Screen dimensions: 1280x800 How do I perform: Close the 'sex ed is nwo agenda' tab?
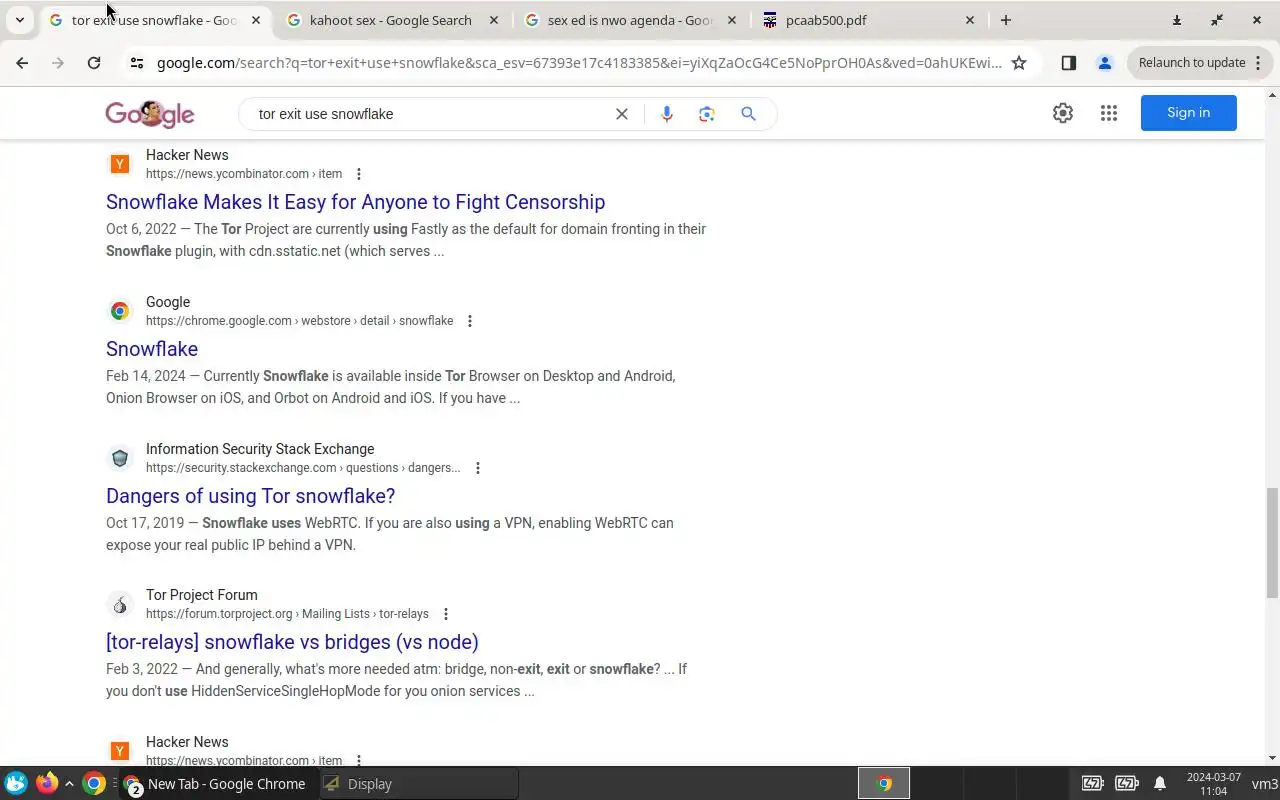click(x=731, y=20)
